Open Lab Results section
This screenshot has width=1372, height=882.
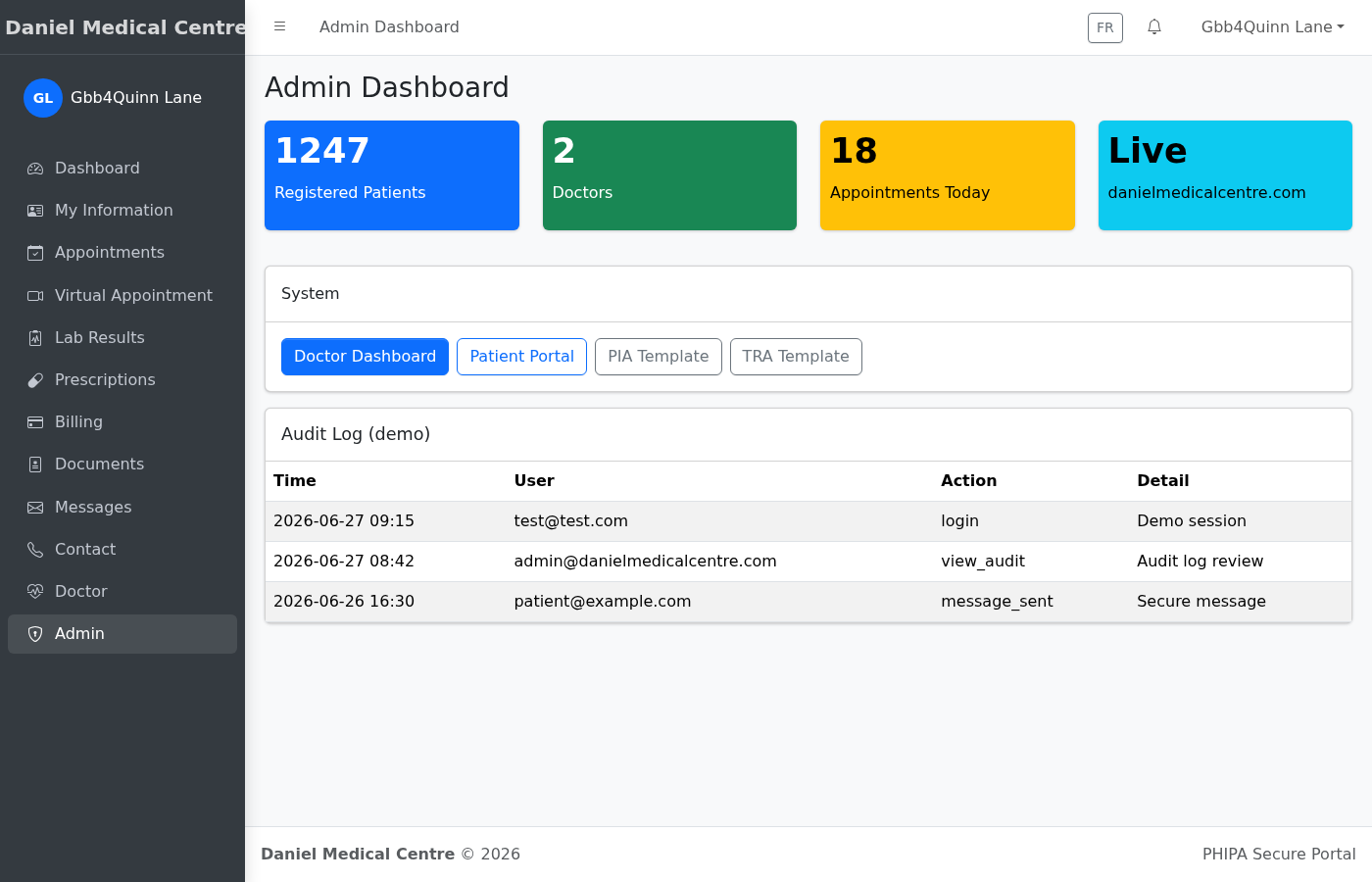tap(122, 338)
